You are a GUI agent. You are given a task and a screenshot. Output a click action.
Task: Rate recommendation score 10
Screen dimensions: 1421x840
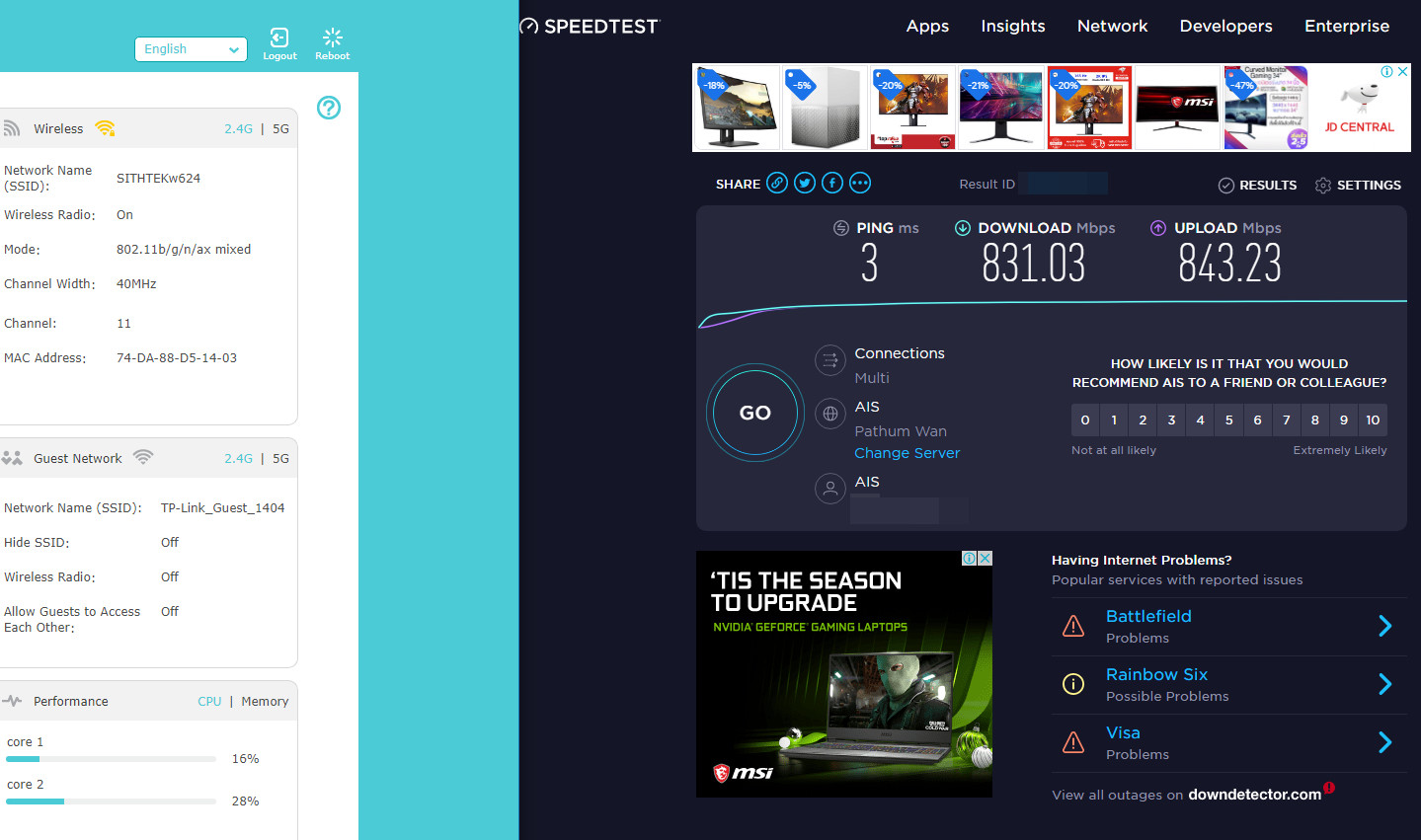1373,420
